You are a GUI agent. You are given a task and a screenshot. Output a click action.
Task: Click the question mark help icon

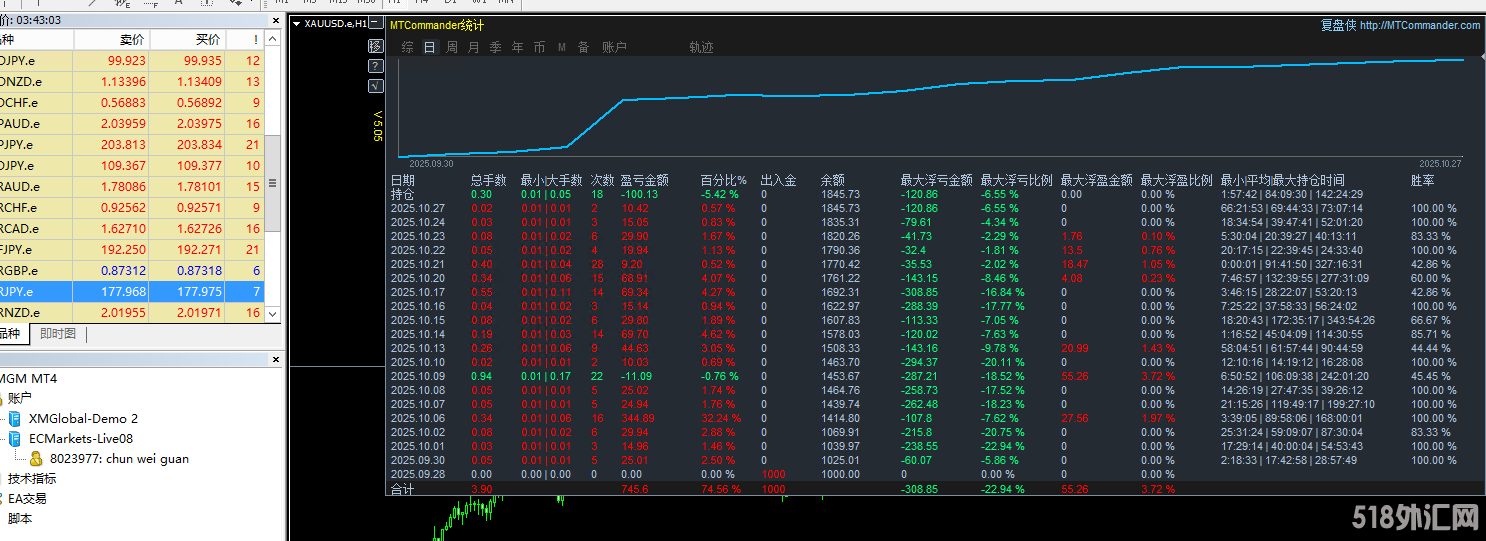pos(376,66)
